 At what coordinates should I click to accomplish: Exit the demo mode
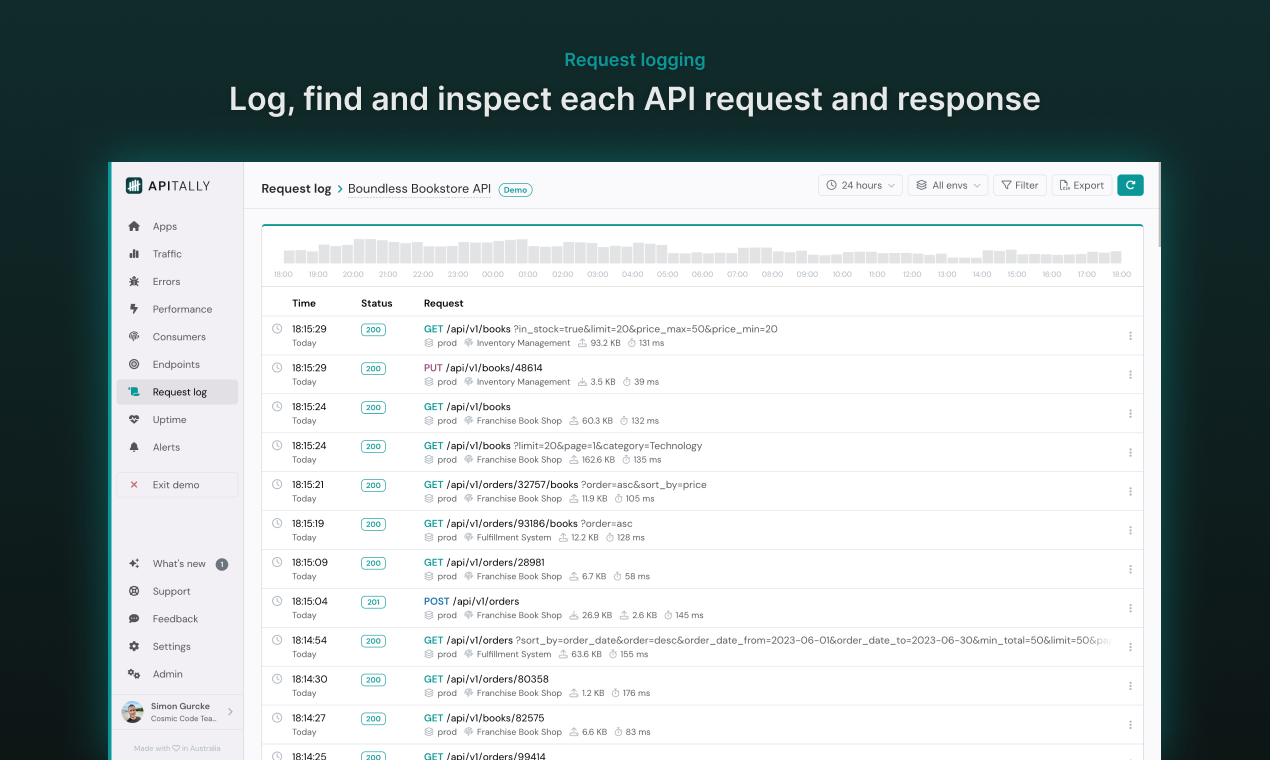click(x=177, y=485)
